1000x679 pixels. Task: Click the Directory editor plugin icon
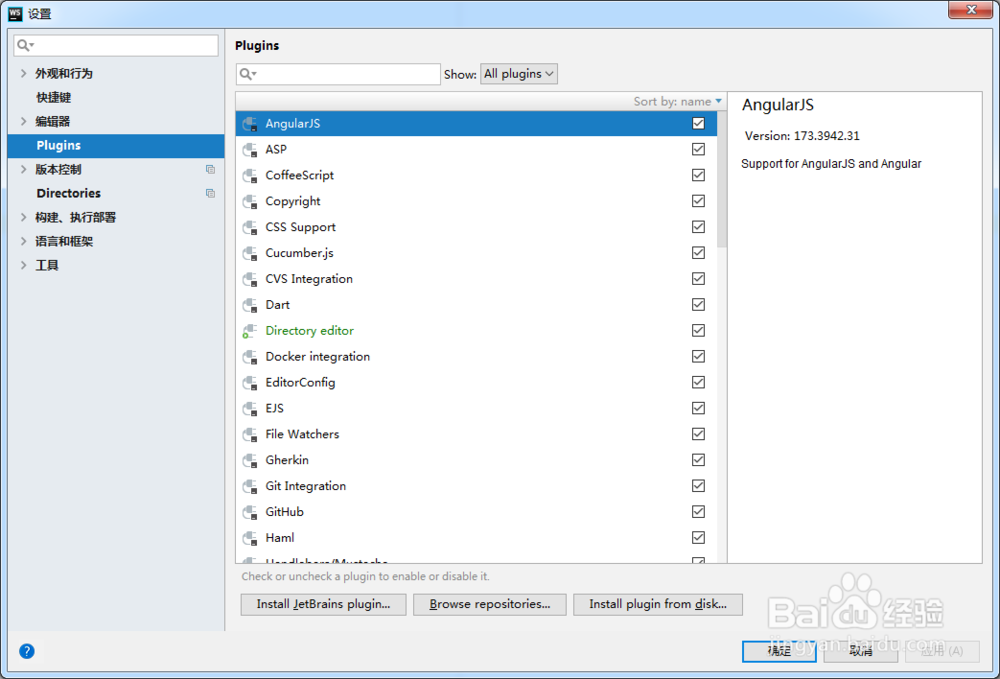[250, 331]
